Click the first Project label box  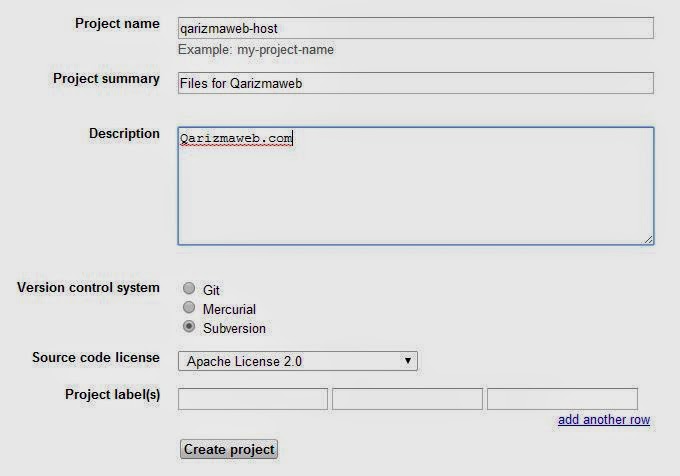(253, 399)
